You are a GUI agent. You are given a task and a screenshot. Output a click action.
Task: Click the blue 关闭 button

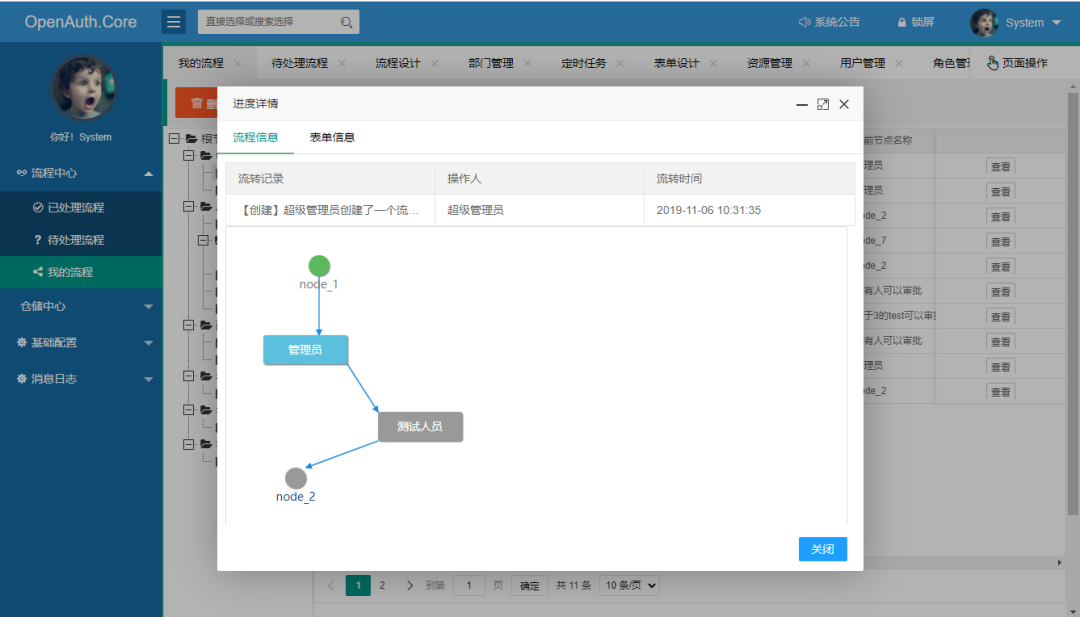pyautogui.click(x=822, y=549)
